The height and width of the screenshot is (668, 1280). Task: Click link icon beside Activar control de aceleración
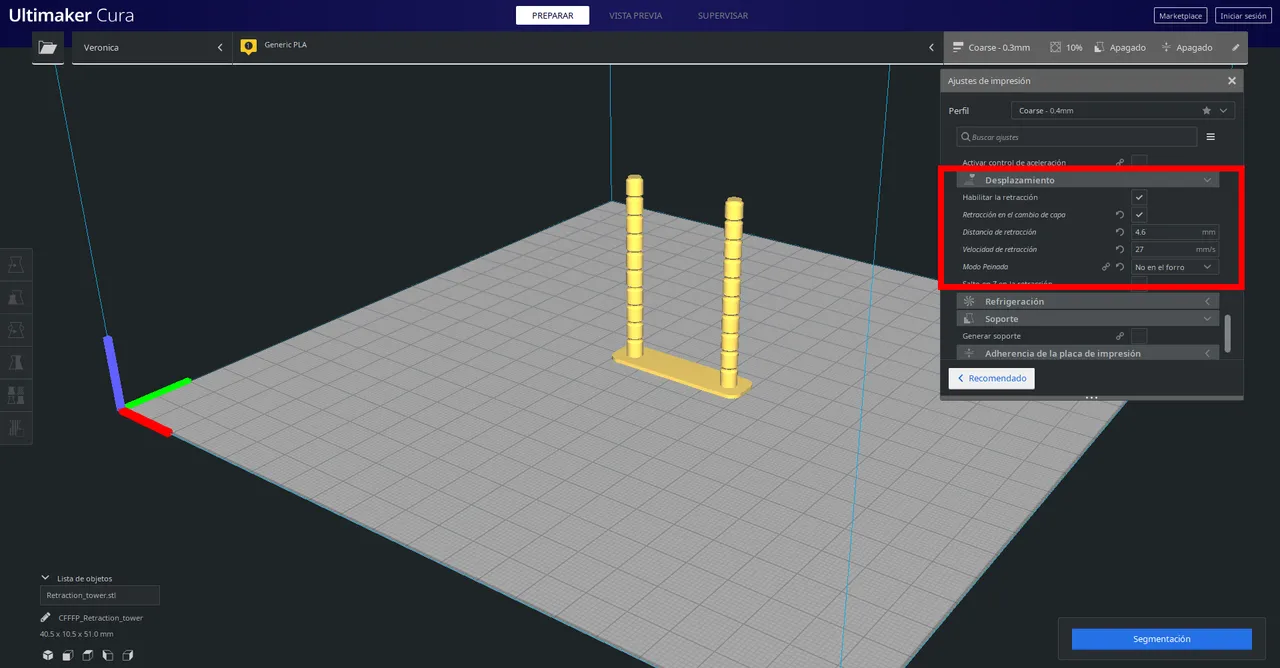pos(1120,162)
